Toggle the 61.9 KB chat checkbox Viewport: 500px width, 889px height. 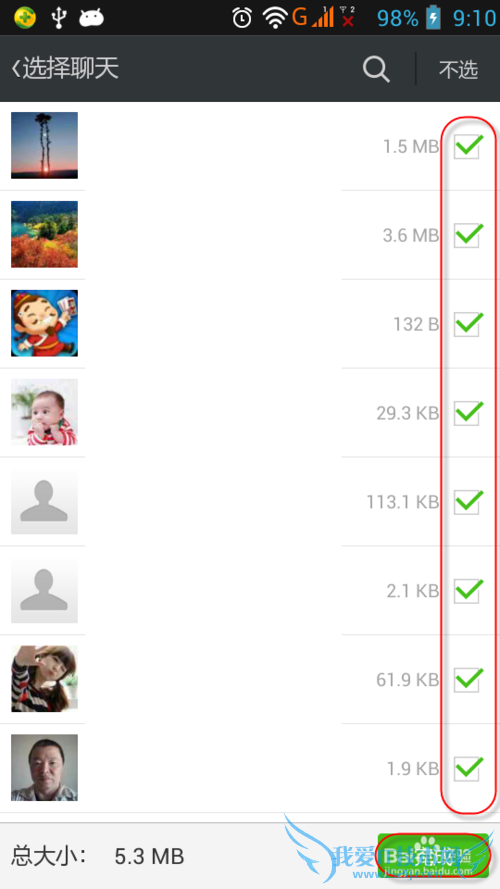coord(468,679)
